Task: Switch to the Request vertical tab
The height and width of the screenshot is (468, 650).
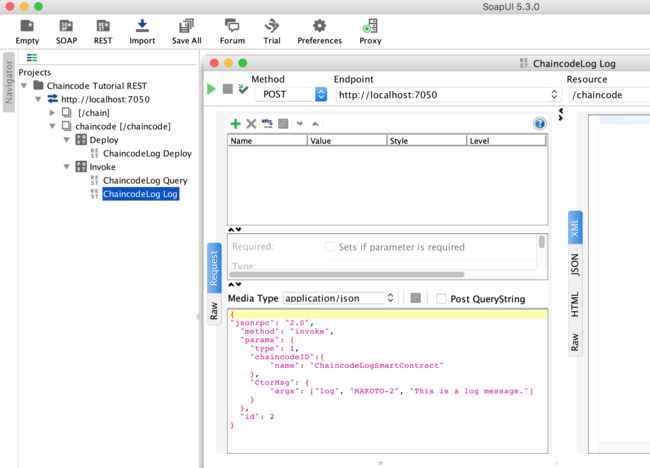Action: [x=214, y=268]
